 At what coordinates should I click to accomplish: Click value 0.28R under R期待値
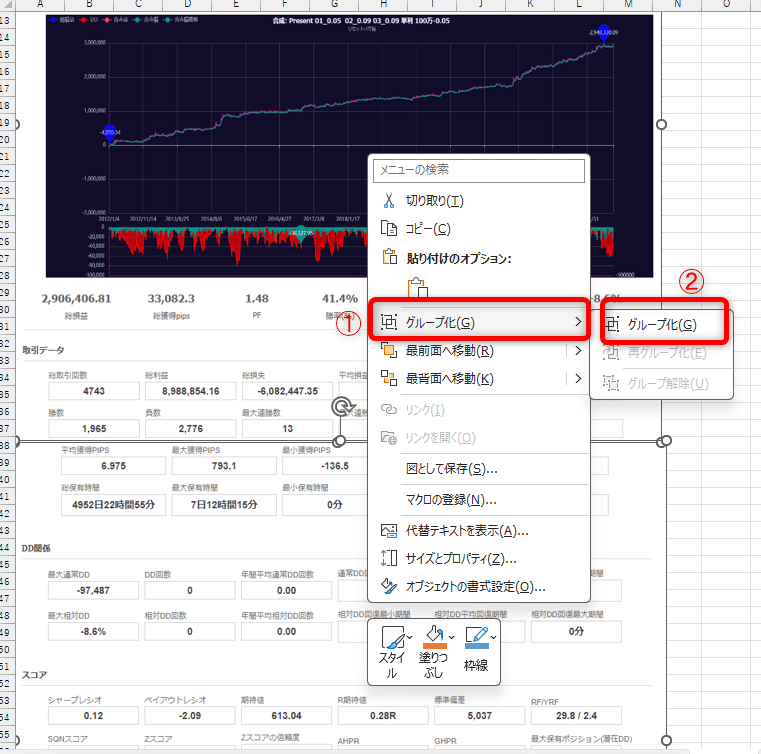[x=383, y=716]
